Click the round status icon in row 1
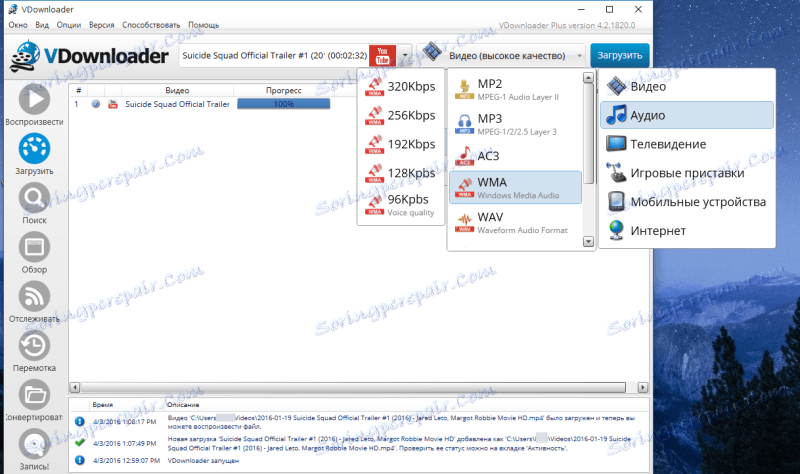Screen dimensions: 800x474 pyautogui.click(x=95, y=104)
